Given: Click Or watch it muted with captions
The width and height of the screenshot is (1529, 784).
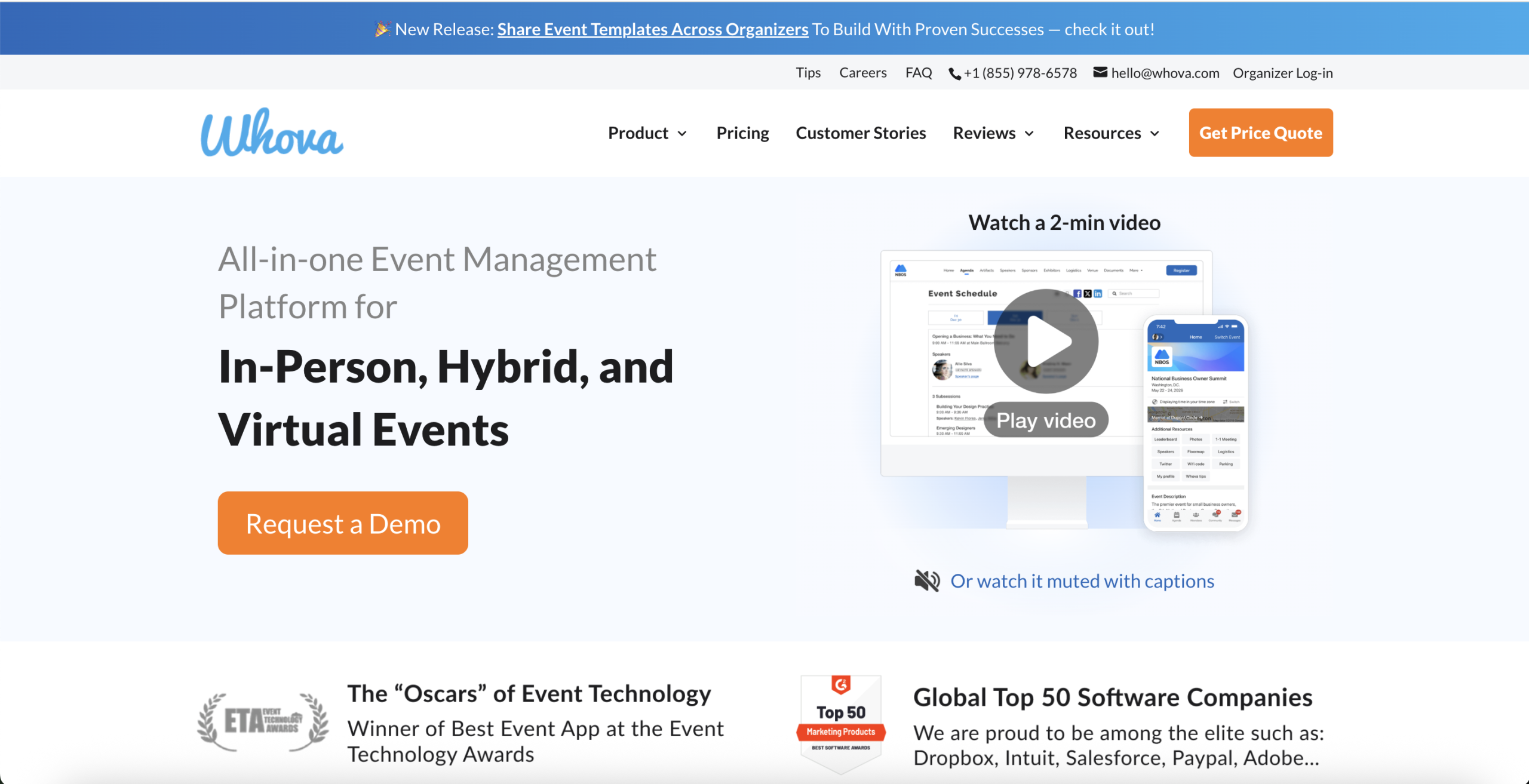Looking at the screenshot, I should tap(1082, 580).
